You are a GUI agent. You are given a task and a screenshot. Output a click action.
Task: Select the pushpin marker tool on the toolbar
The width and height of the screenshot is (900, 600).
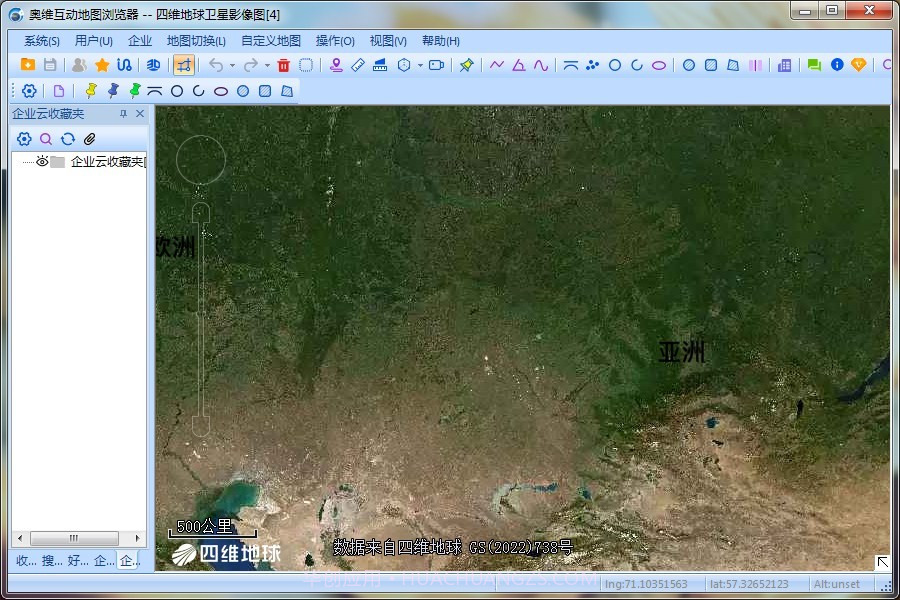click(467, 64)
